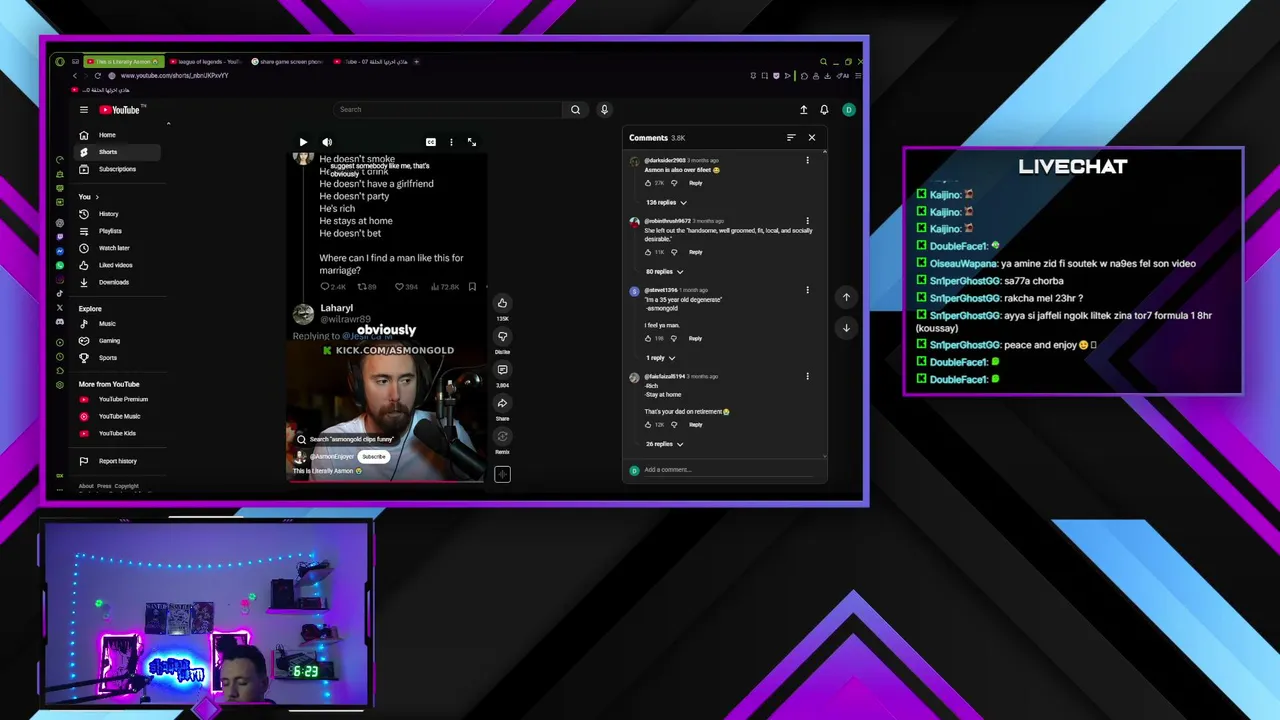Explore Gaming category

click(118, 341)
